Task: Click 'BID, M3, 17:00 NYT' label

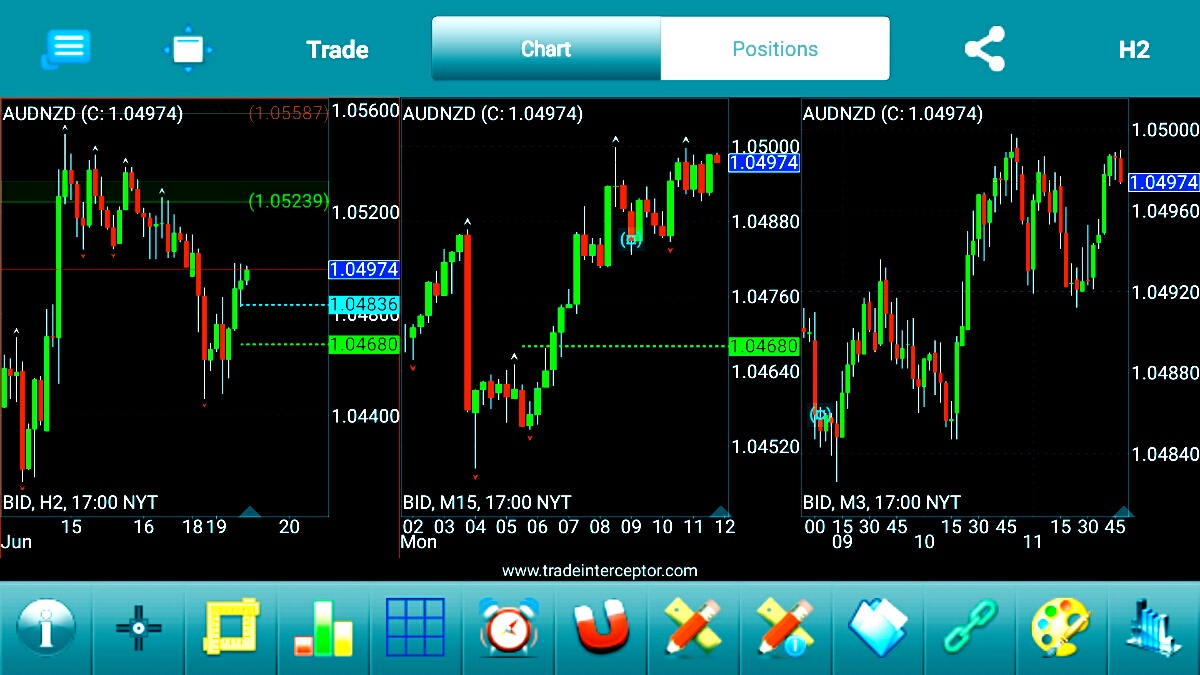Action: pyautogui.click(x=882, y=502)
